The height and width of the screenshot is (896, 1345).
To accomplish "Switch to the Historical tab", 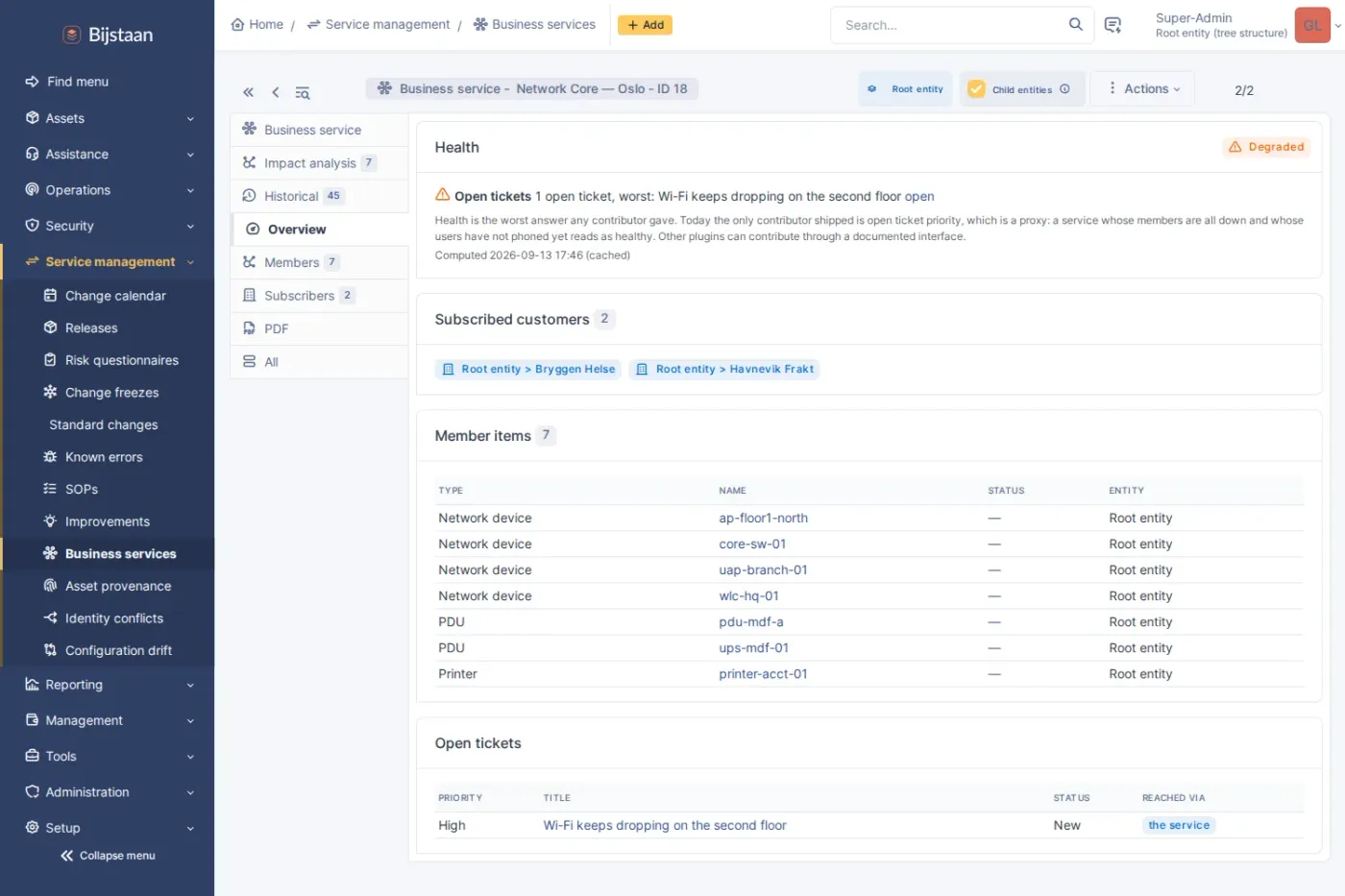I will [x=319, y=196].
